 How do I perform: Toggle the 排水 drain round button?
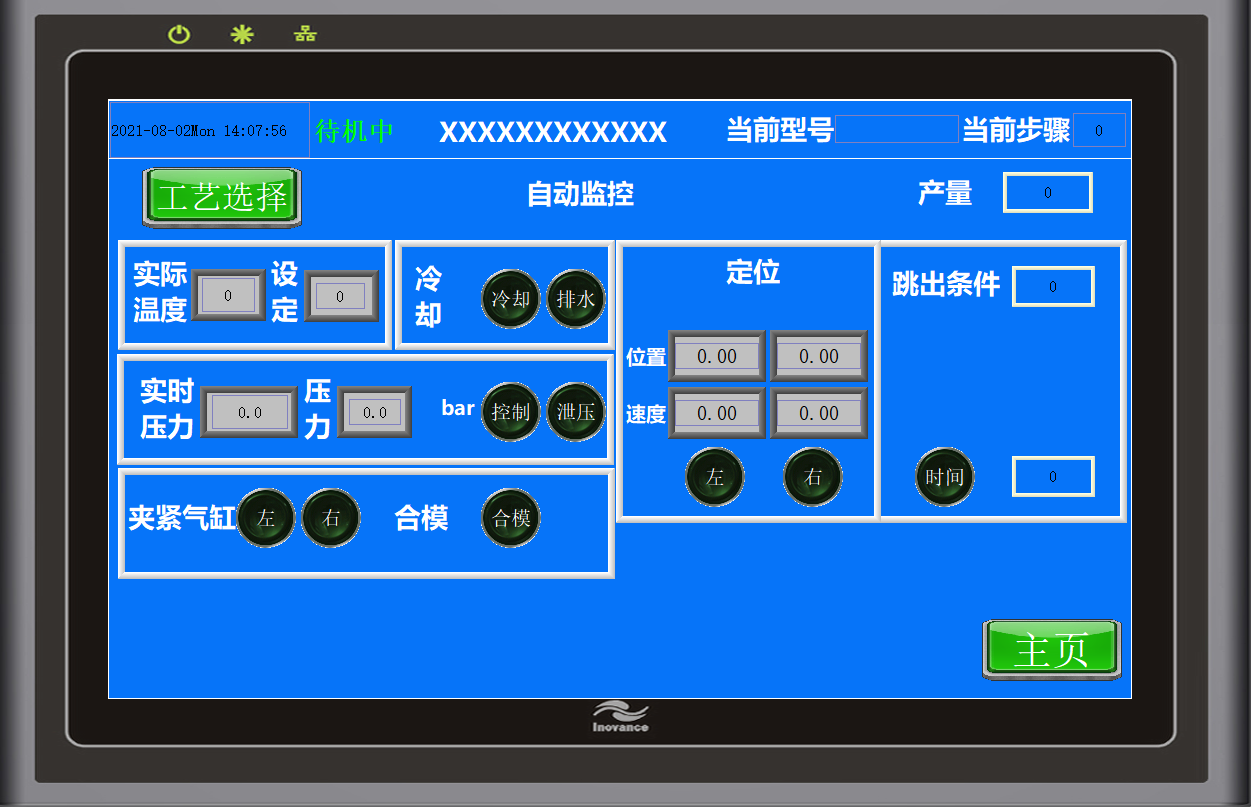[576, 299]
